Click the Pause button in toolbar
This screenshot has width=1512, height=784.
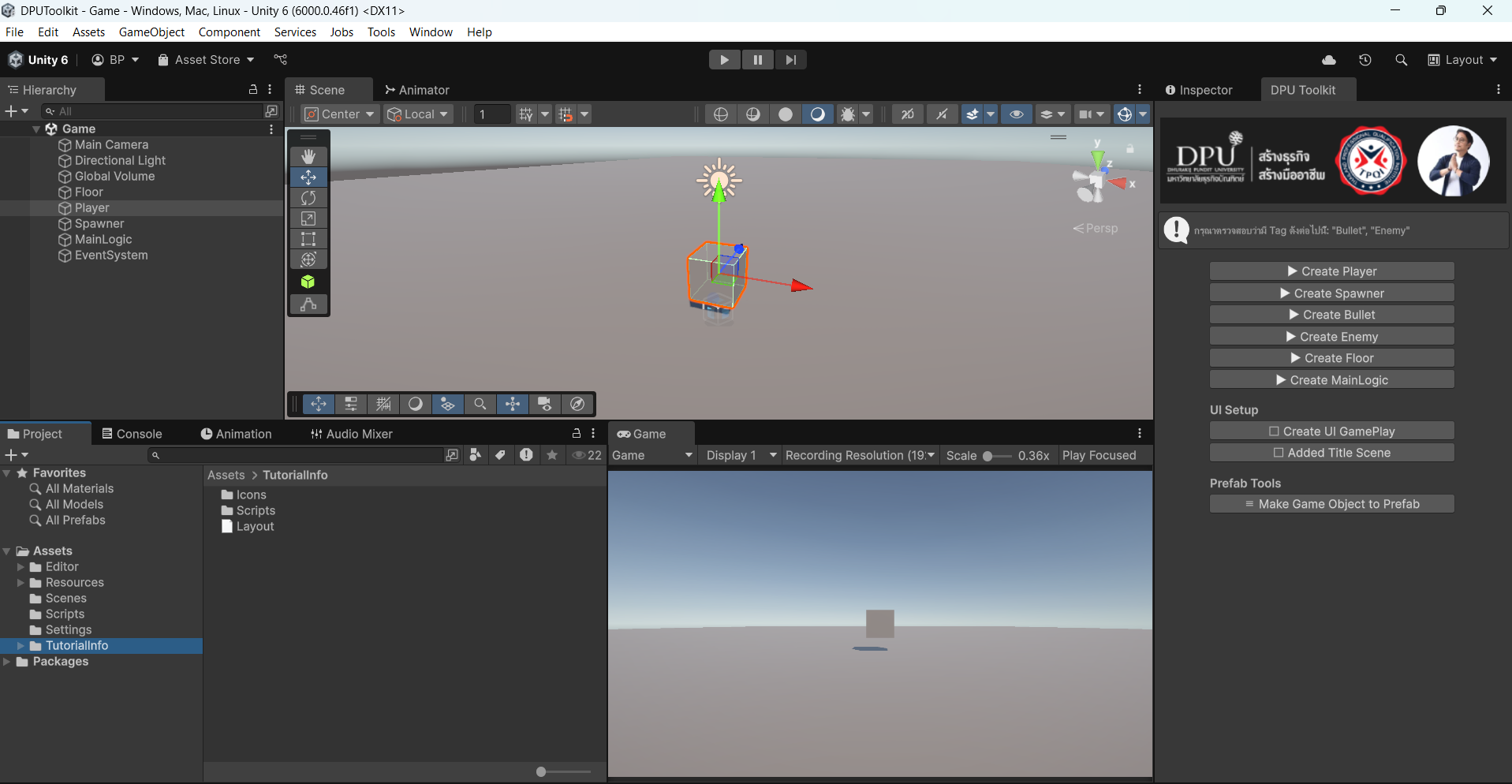[757, 60]
